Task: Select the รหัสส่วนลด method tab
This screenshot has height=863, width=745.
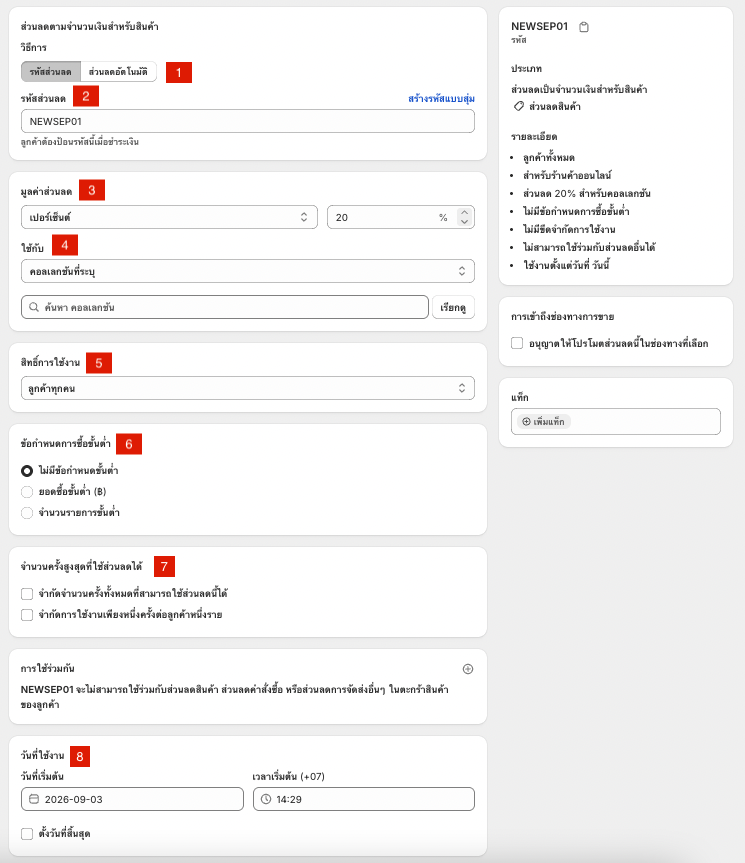Action: (51, 72)
